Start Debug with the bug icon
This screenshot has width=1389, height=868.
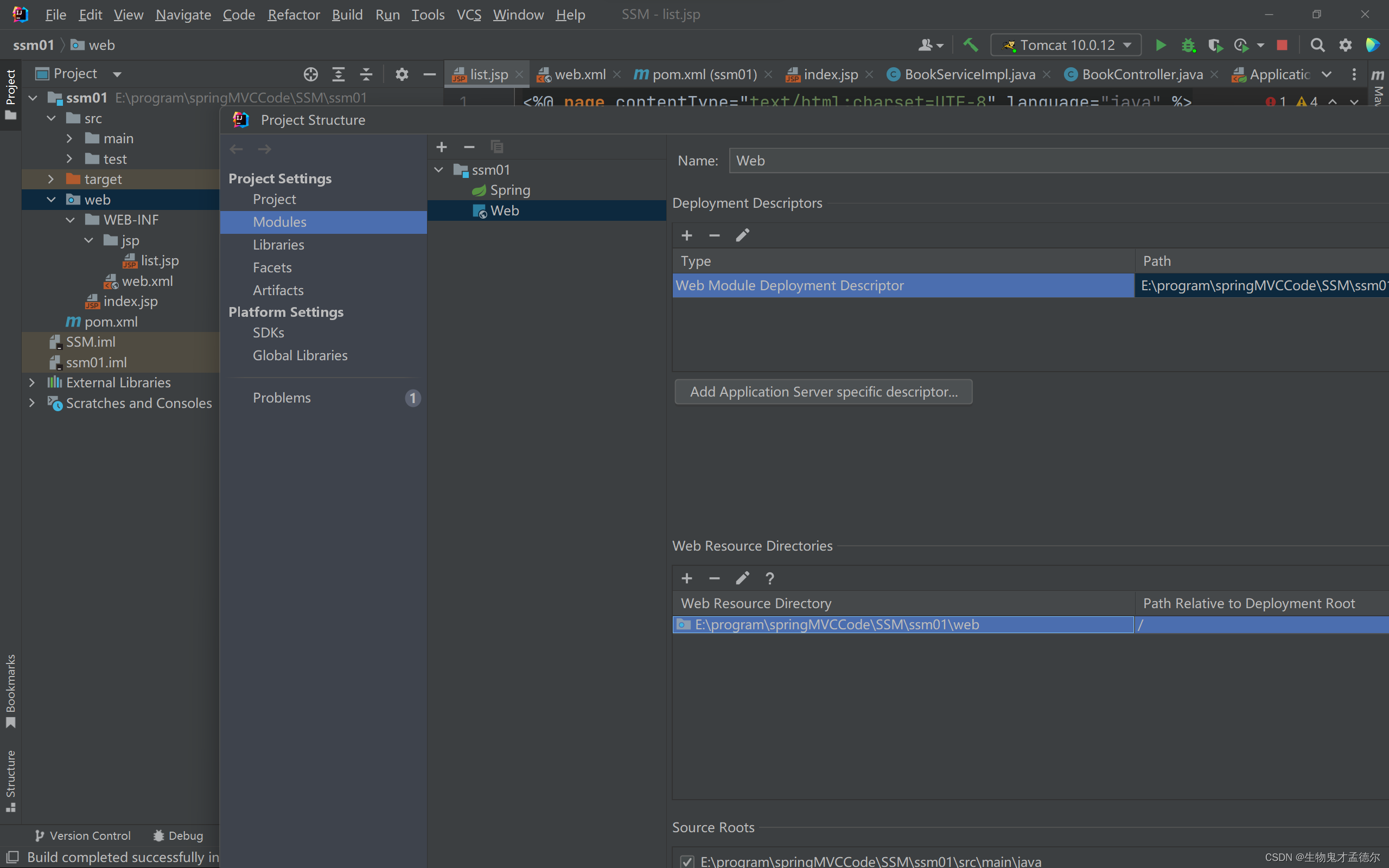click(x=1188, y=45)
